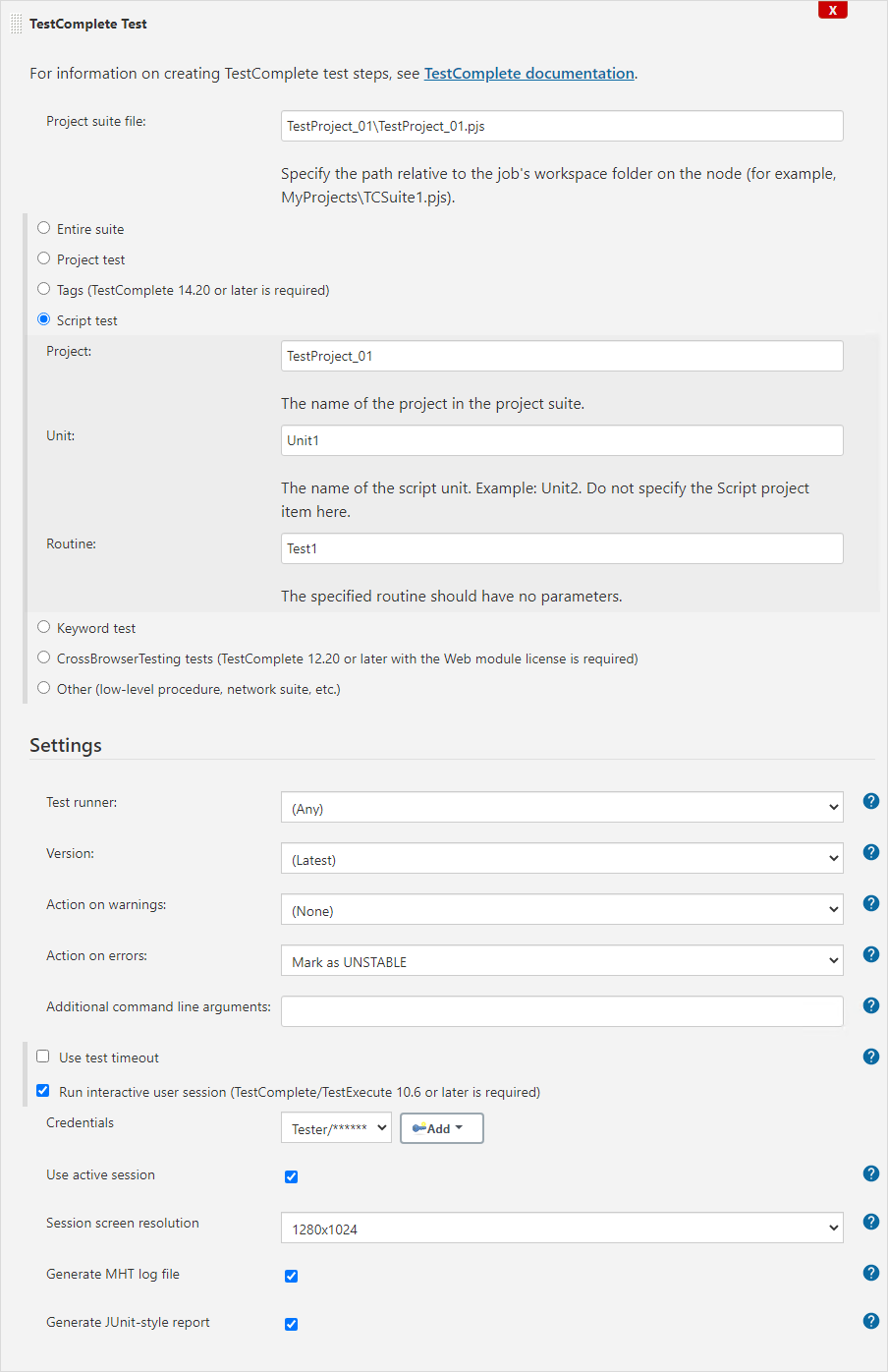Expand the Test runner dropdown
The width and height of the screenshot is (888, 1372).
coord(562,808)
